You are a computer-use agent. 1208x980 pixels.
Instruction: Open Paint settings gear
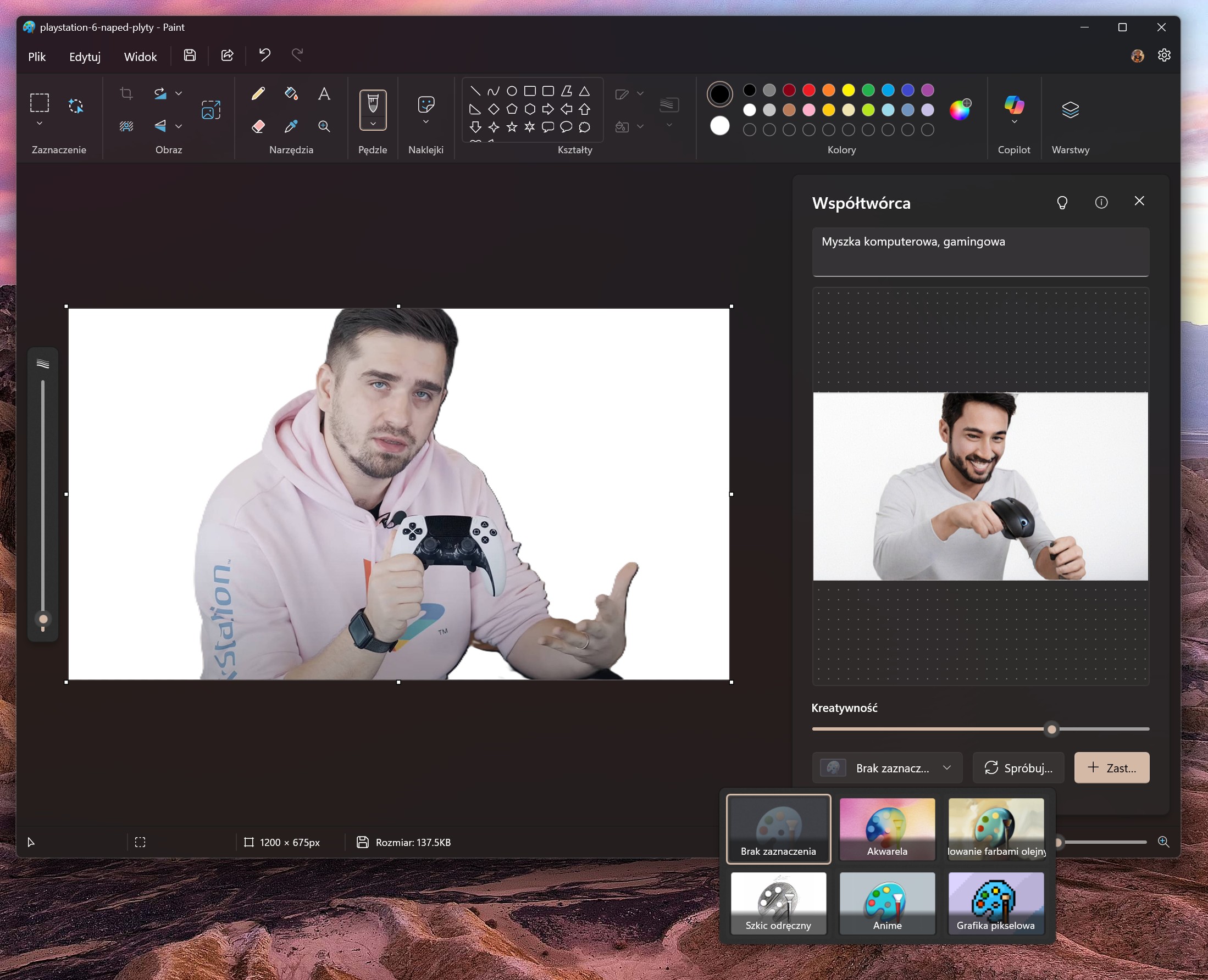pyautogui.click(x=1164, y=55)
